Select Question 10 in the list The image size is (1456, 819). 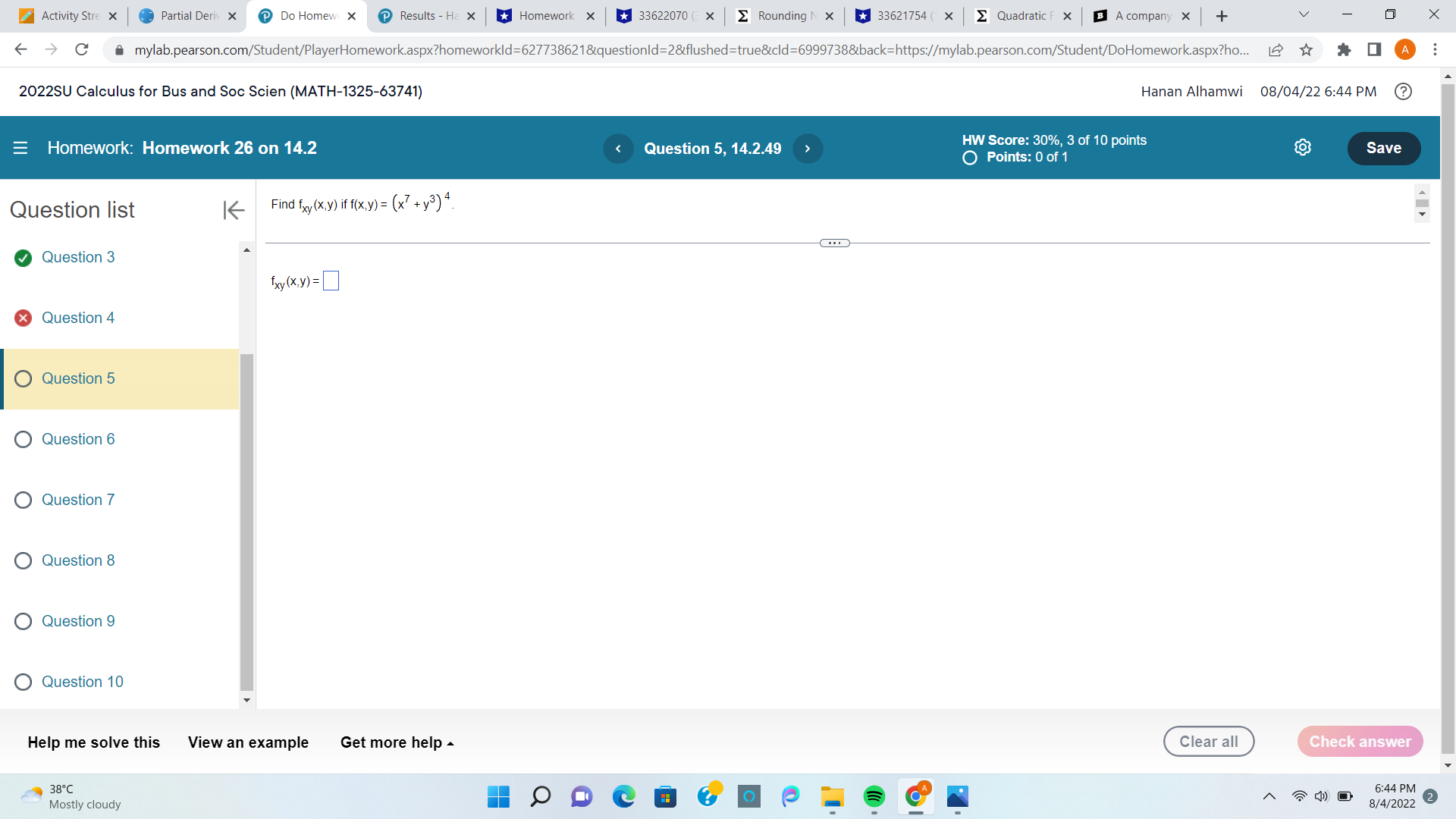(82, 682)
